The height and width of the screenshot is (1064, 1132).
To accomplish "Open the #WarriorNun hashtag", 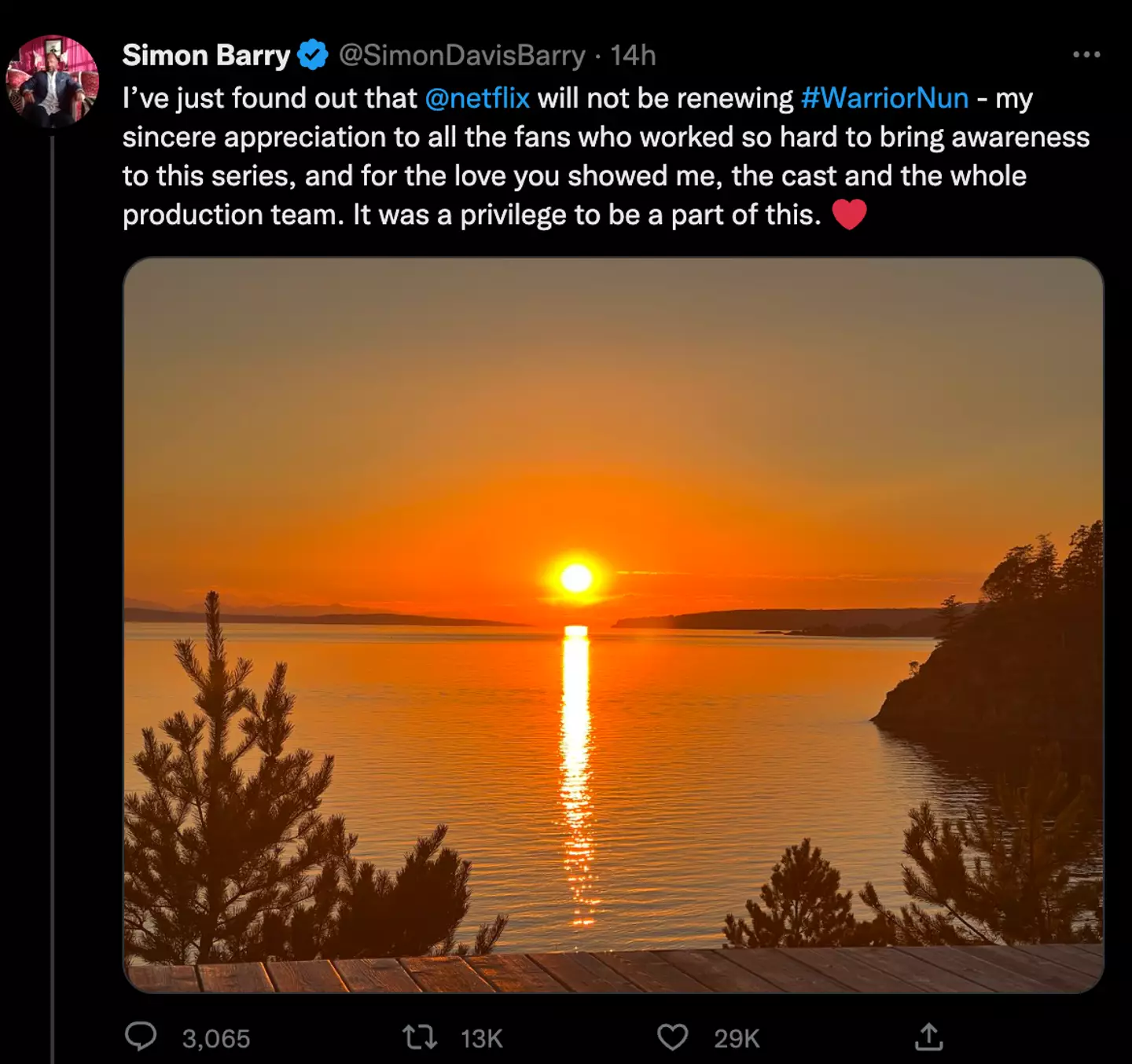I will (884, 98).
